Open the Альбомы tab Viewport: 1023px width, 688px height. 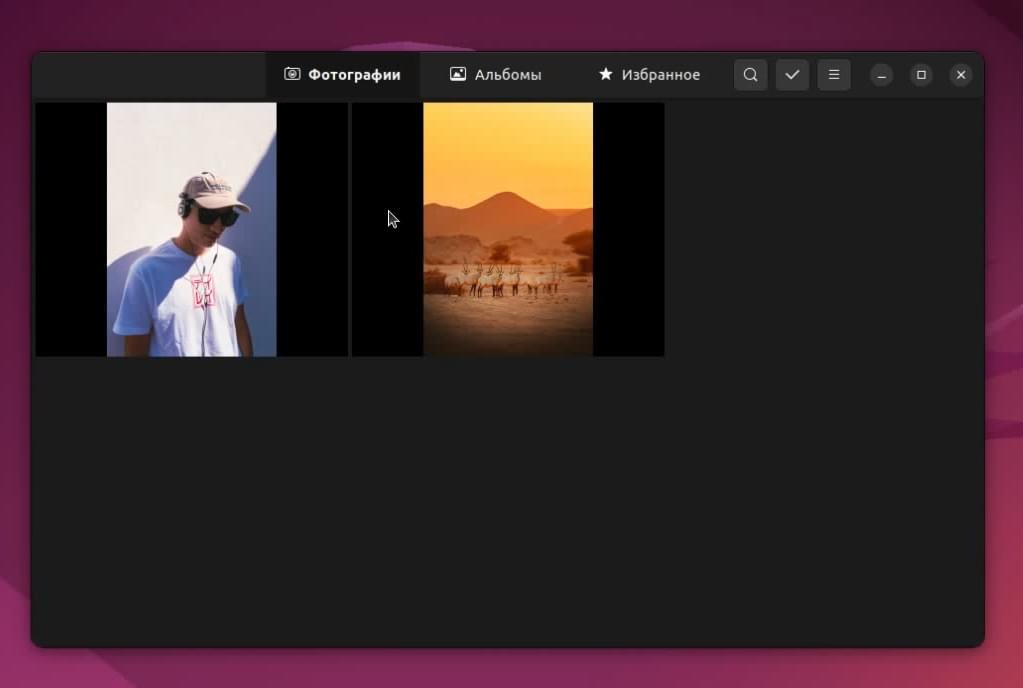click(496, 75)
